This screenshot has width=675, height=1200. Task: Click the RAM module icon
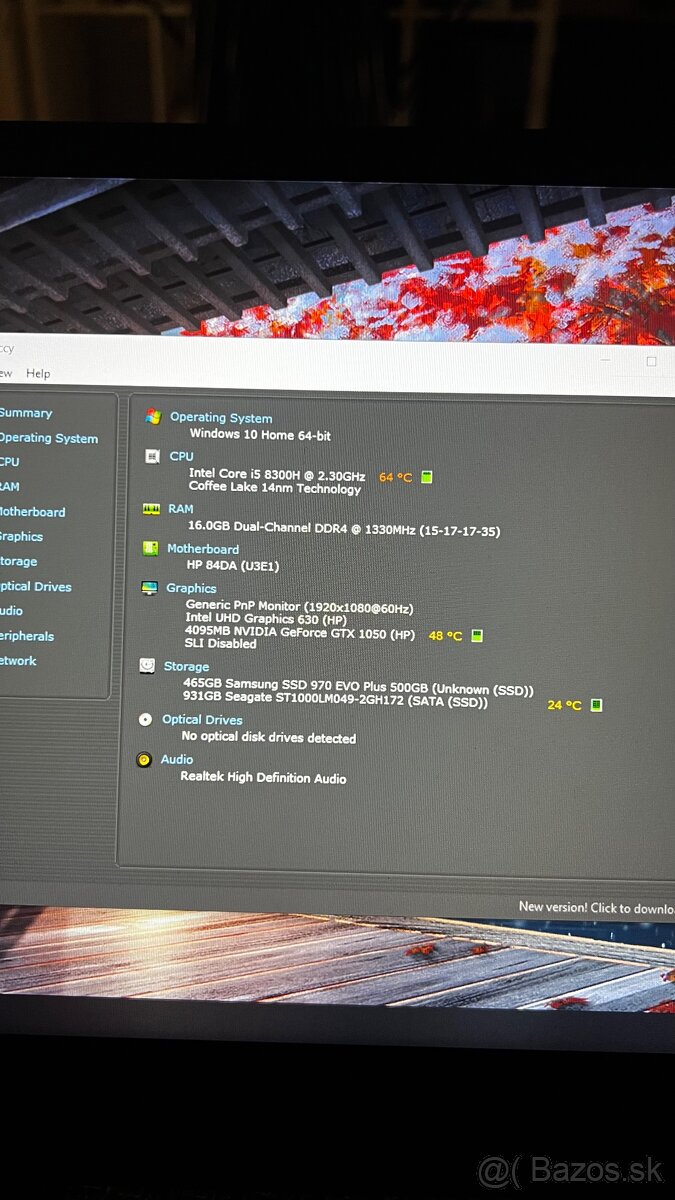151,509
